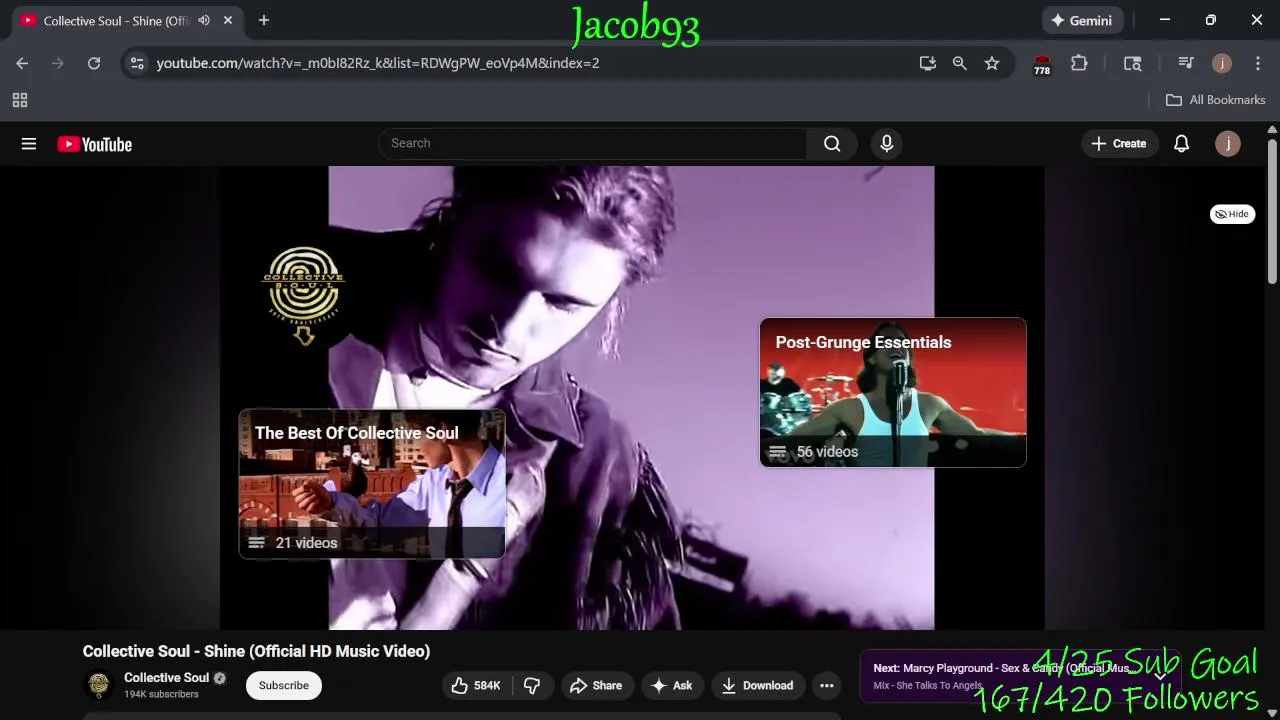Dislike the Collective Soul video
This screenshot has height=720, width=1280.
coord(533,685)
